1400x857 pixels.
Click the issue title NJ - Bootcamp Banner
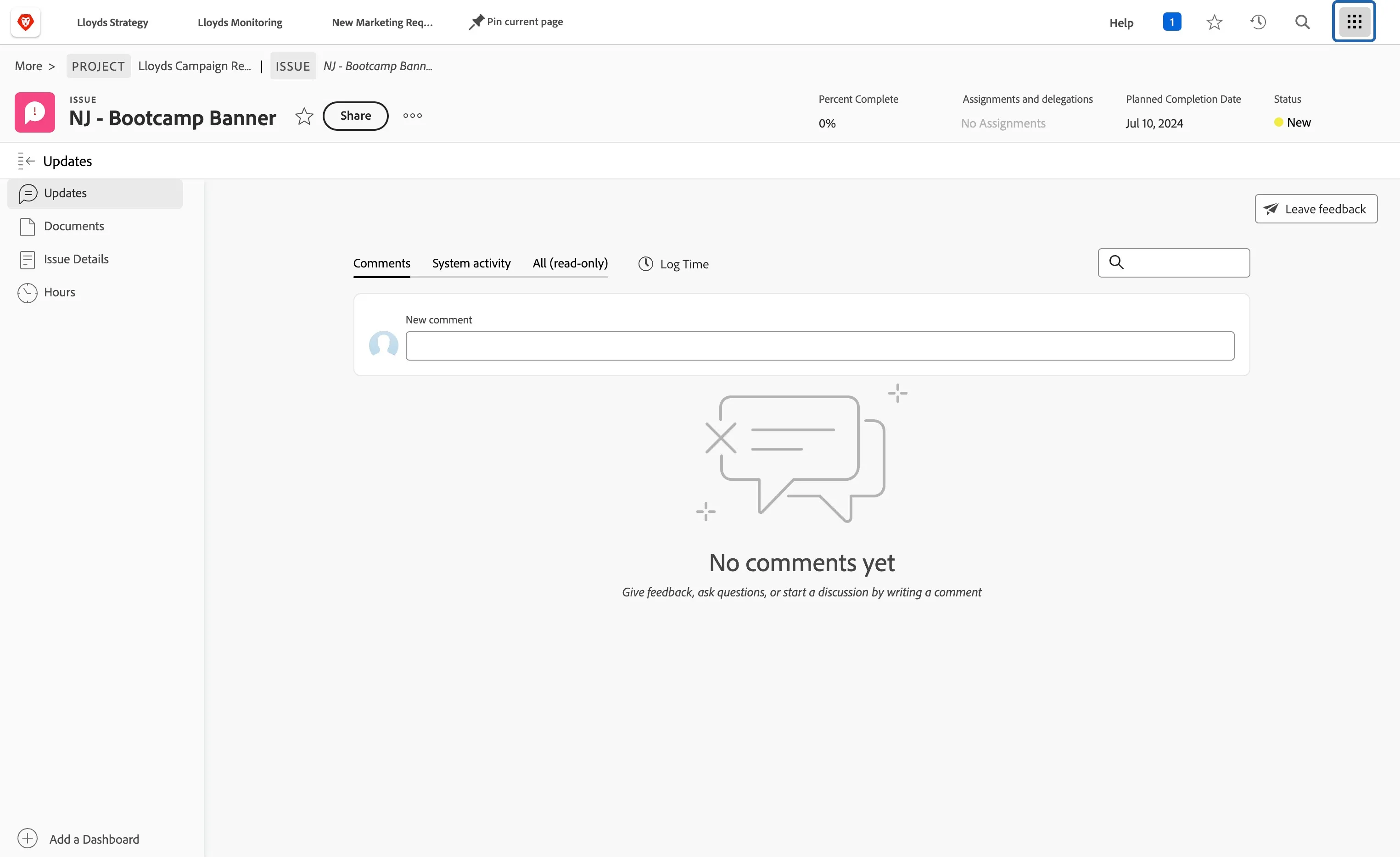coord(173,118)
